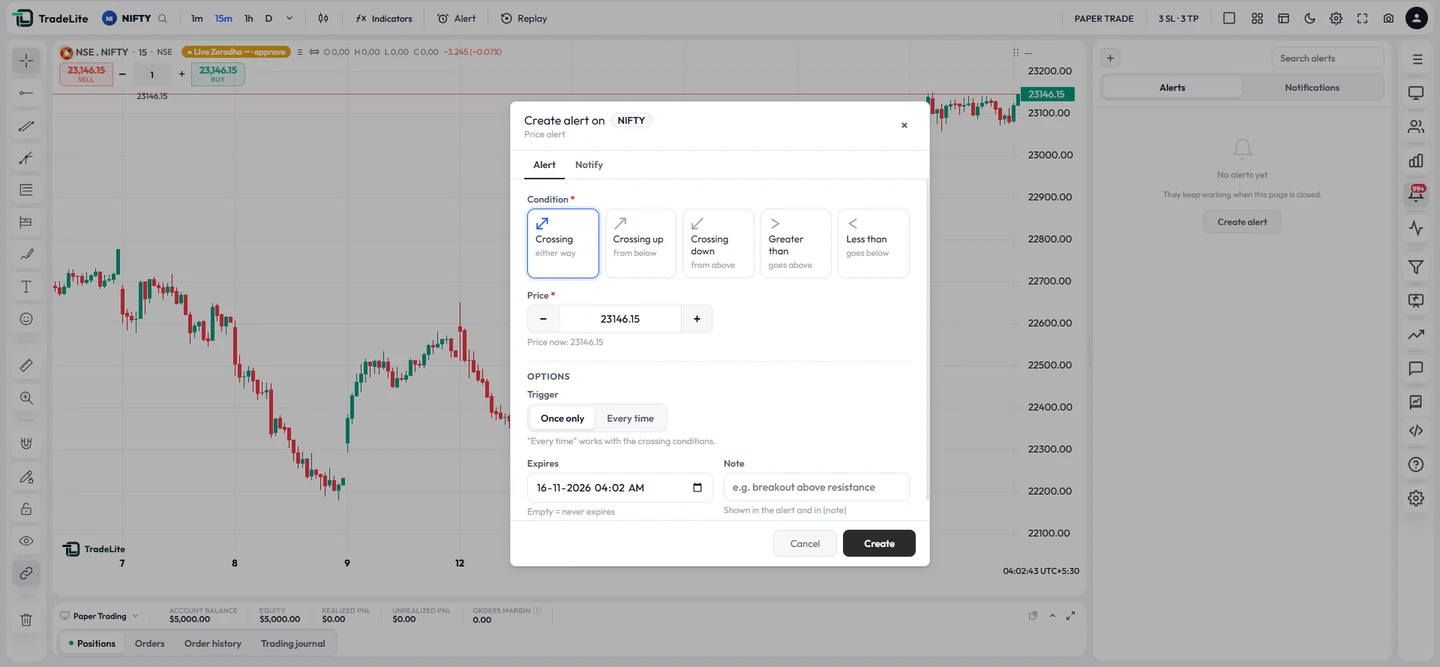This screenshot has height=667, width=1440.
Task: Maximize the bottom trading panel
Action: pos(1071,616)
